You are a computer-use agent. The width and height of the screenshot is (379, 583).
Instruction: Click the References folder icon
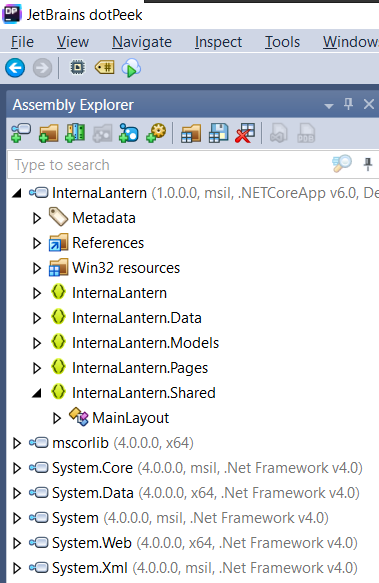click(x=58, y=242)
